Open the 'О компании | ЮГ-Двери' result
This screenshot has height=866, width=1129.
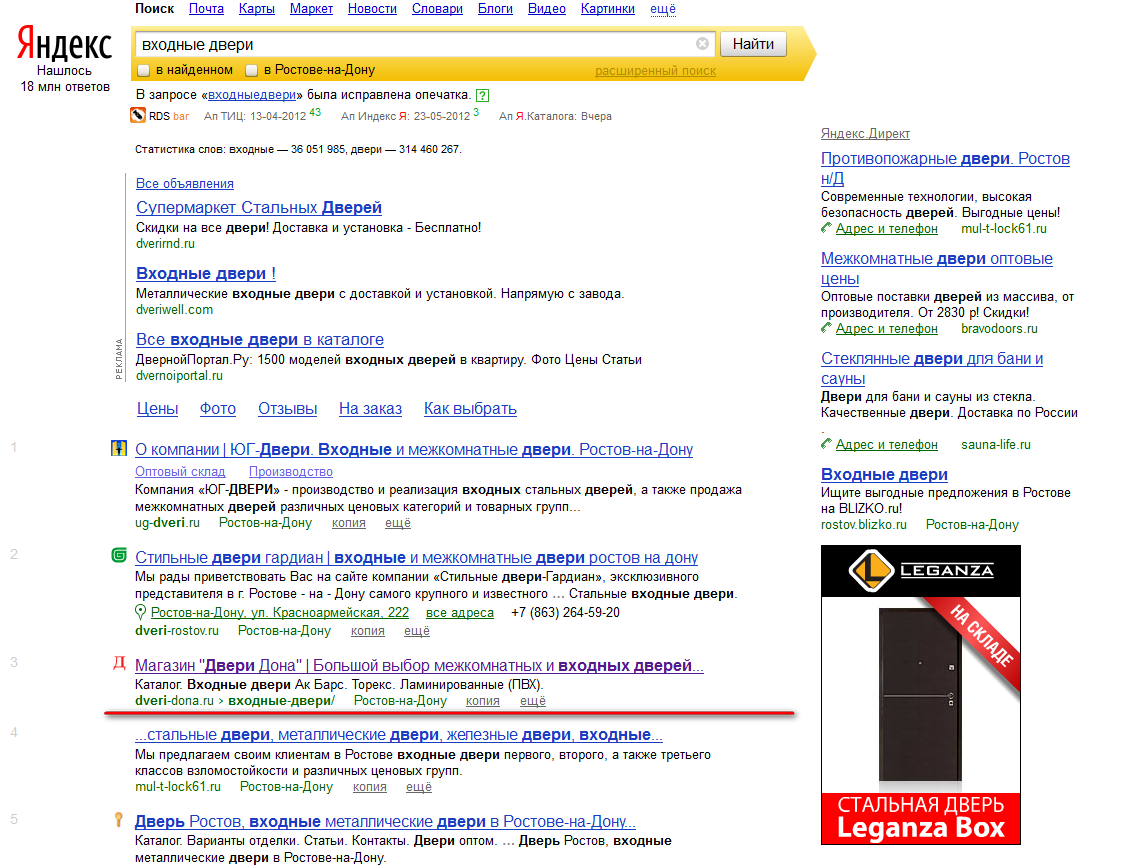click(414, 449)
